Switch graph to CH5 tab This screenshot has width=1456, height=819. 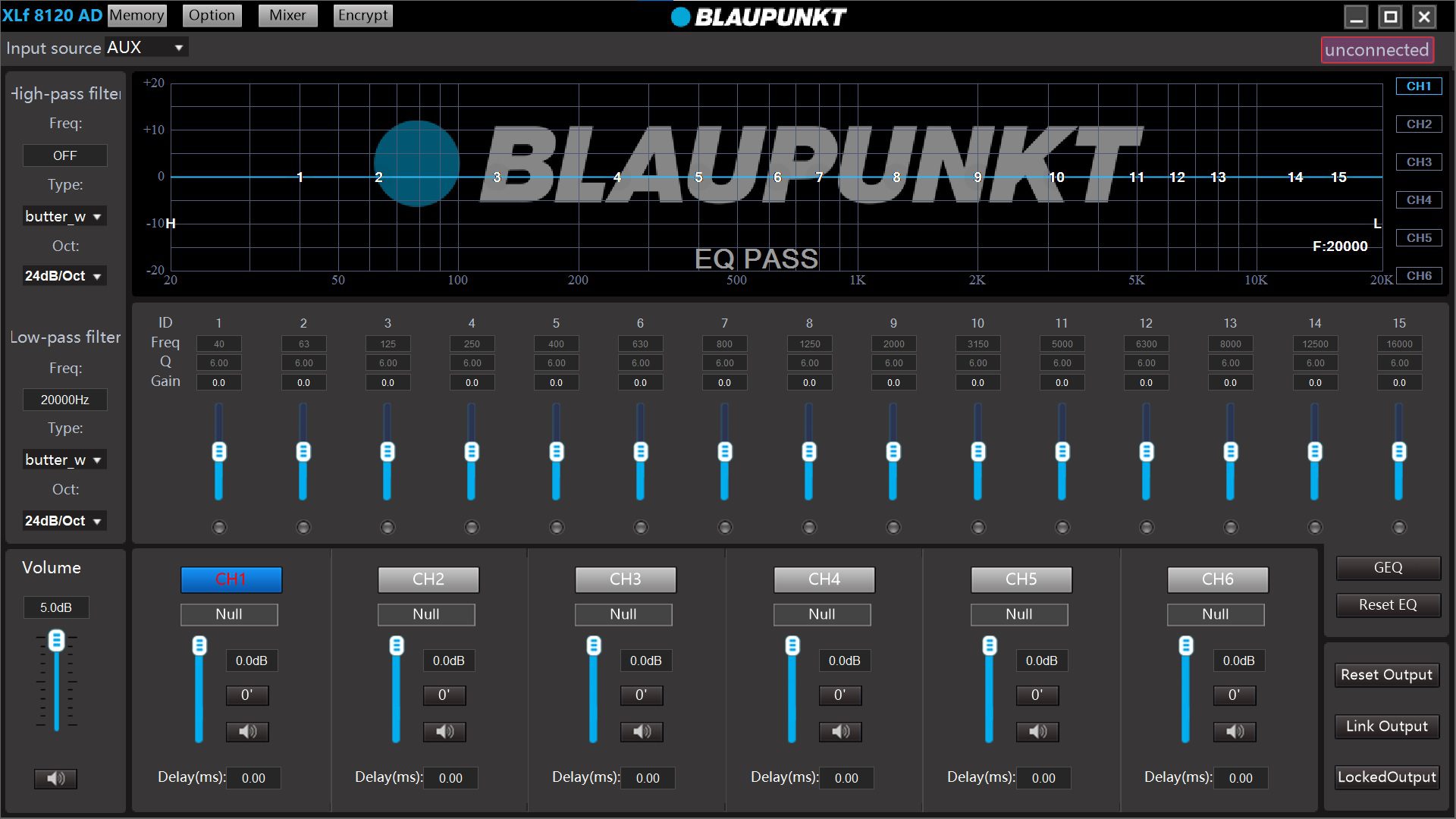(1419, 238)
